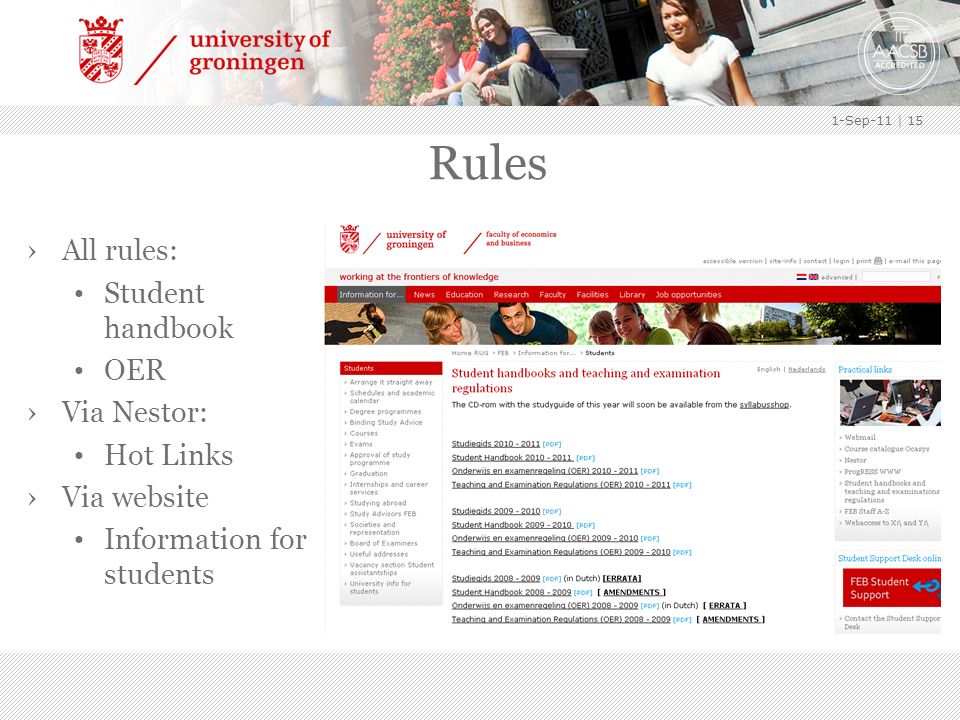Open the FEB Staff A-Z link

click(x=866, y=511)
